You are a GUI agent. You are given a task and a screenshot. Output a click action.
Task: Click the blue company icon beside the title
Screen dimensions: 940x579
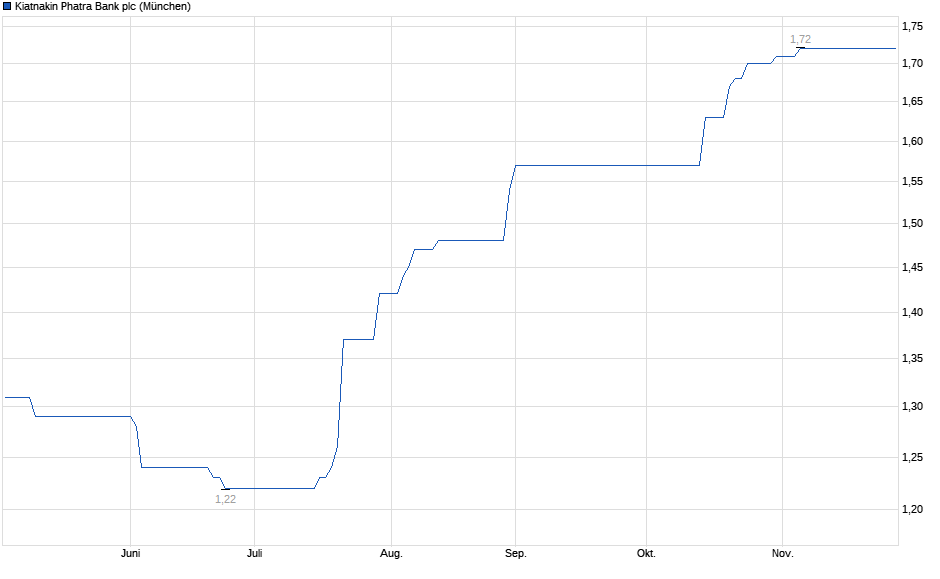[9, 7]
